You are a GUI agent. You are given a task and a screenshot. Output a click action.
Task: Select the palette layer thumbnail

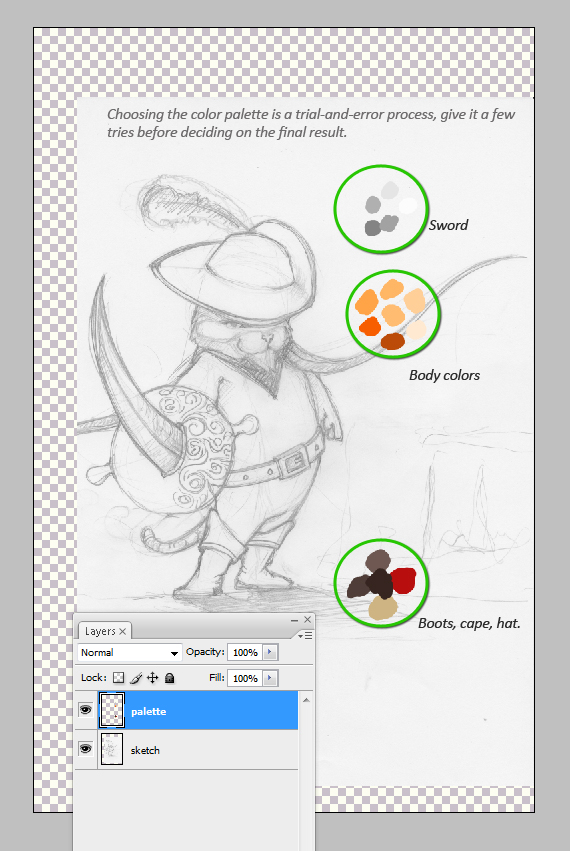tap(112, 710)
